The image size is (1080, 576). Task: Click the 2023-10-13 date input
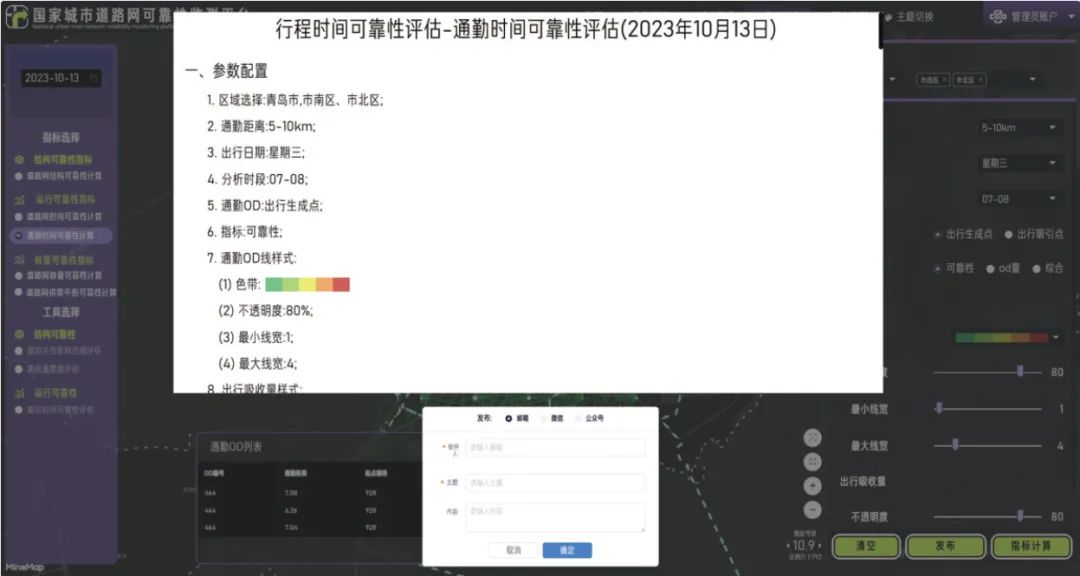tap(61, 78)
